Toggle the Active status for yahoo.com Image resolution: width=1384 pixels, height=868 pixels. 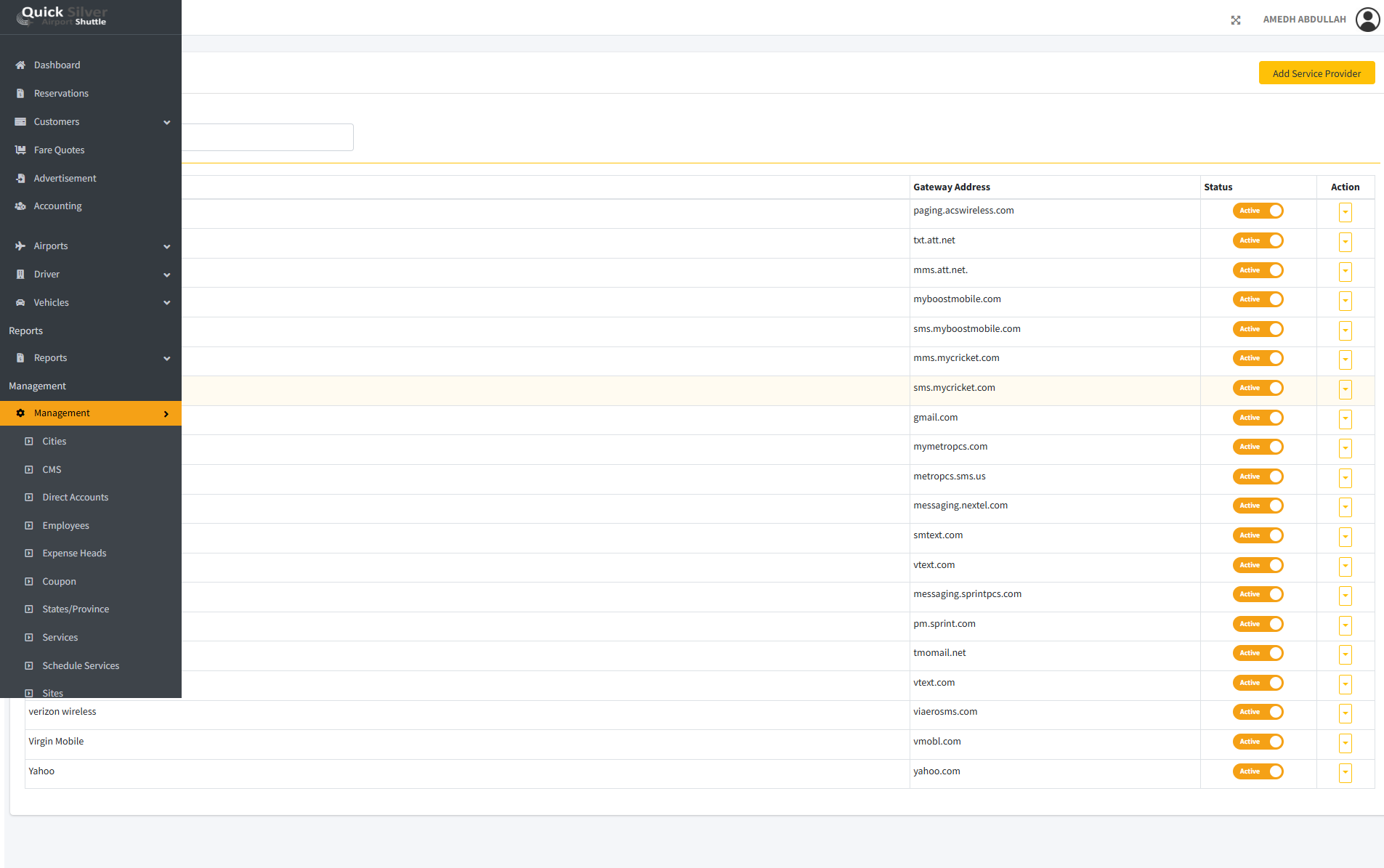[x=1258, y=771]
